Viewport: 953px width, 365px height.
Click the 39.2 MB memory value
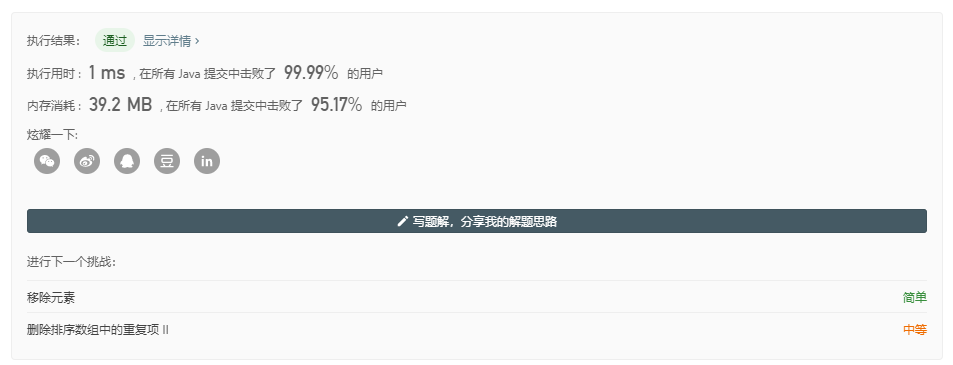click(120, 104)
